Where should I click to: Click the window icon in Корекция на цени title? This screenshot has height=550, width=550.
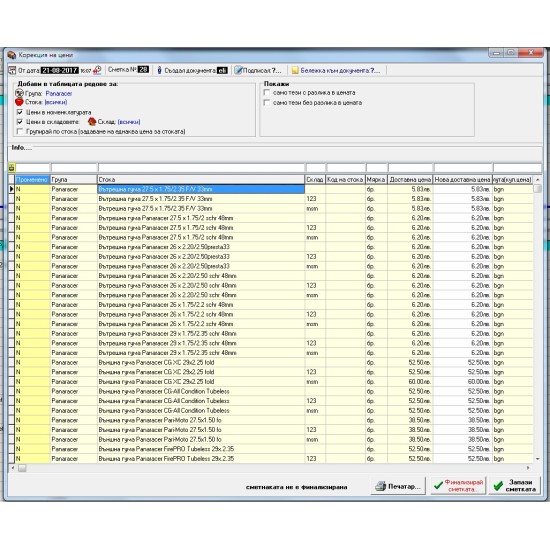coord(12,55)
